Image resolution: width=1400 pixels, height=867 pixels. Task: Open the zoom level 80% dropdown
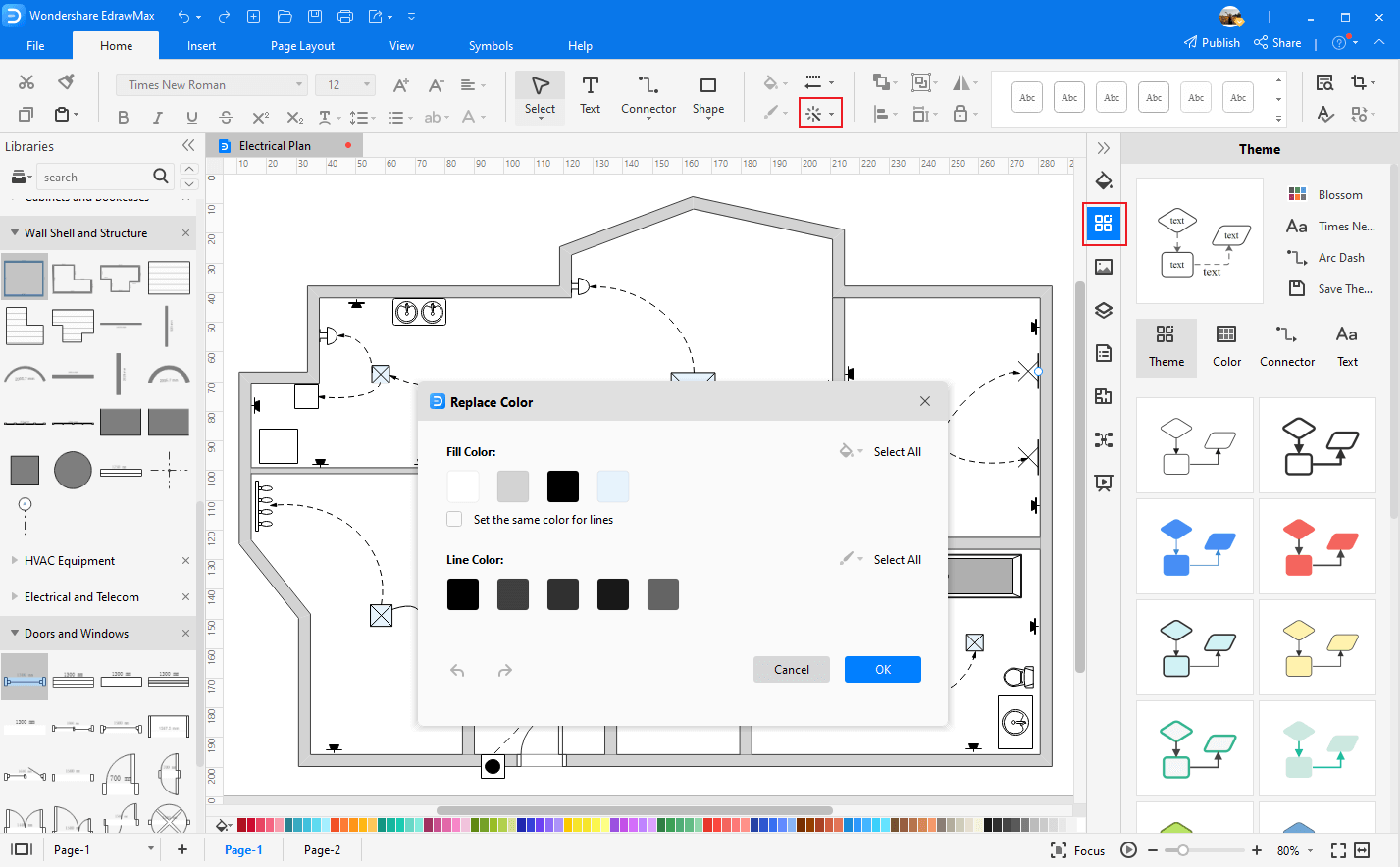1295,850
